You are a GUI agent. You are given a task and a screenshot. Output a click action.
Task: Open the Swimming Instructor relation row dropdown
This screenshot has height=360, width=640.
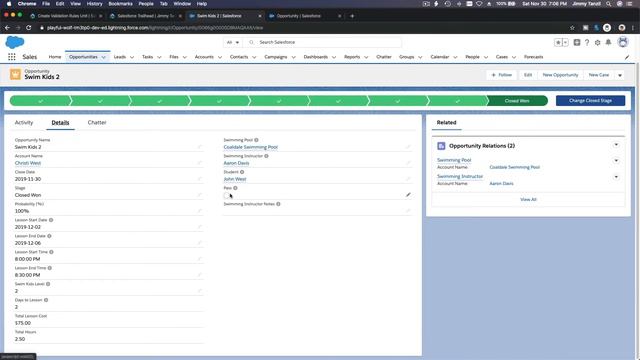pos(616,177)
